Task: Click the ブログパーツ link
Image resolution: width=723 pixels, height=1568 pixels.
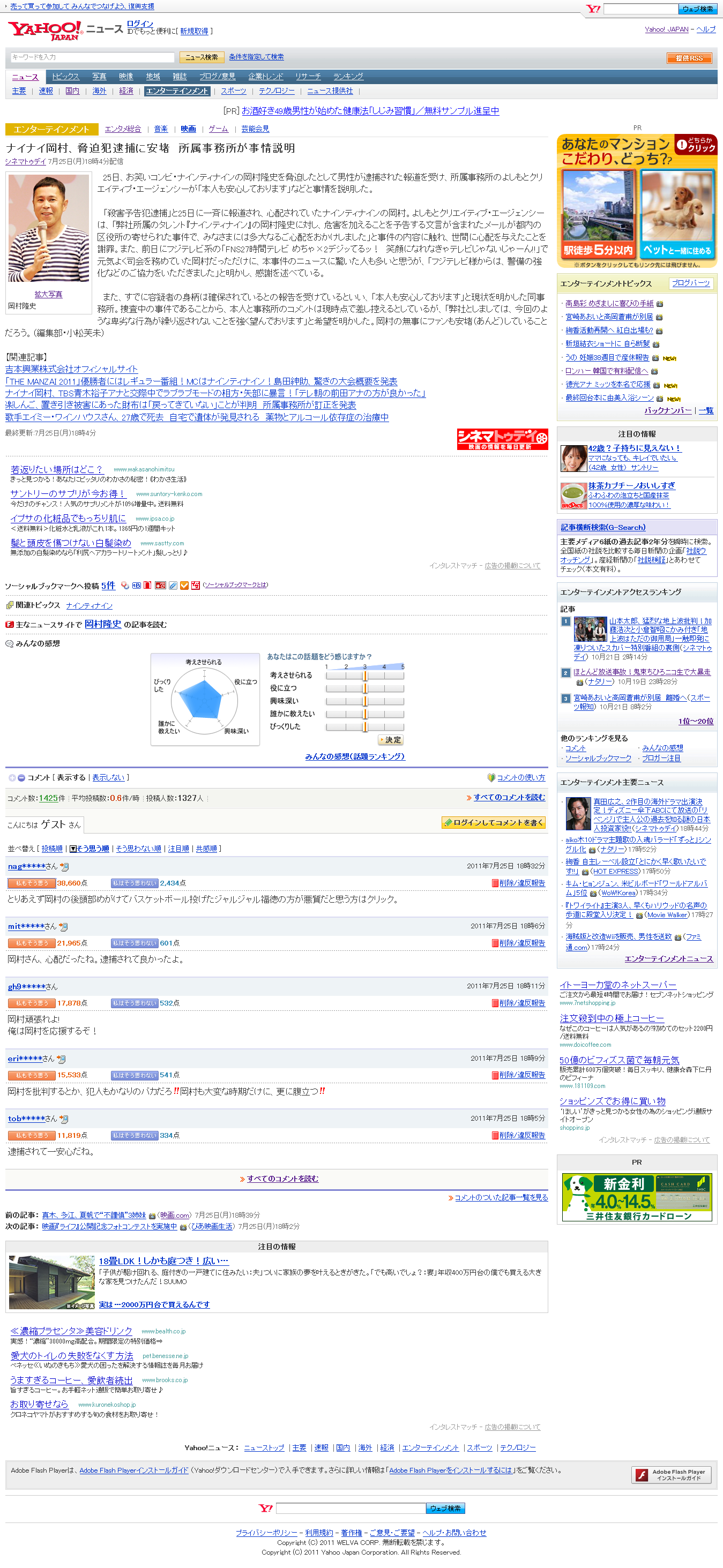Action: 691,283
